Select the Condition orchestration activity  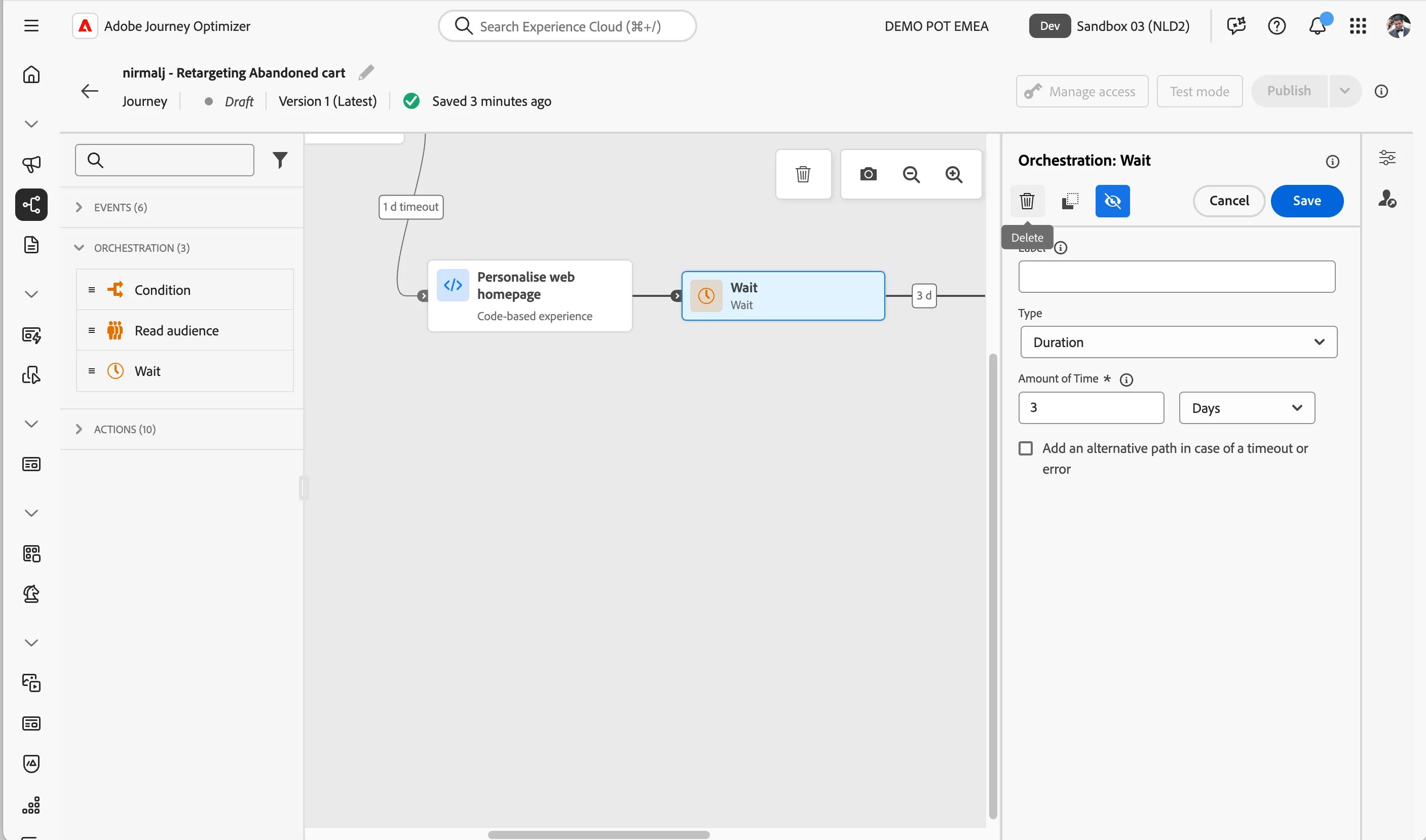pyautogui.click(x=184, y=290)
